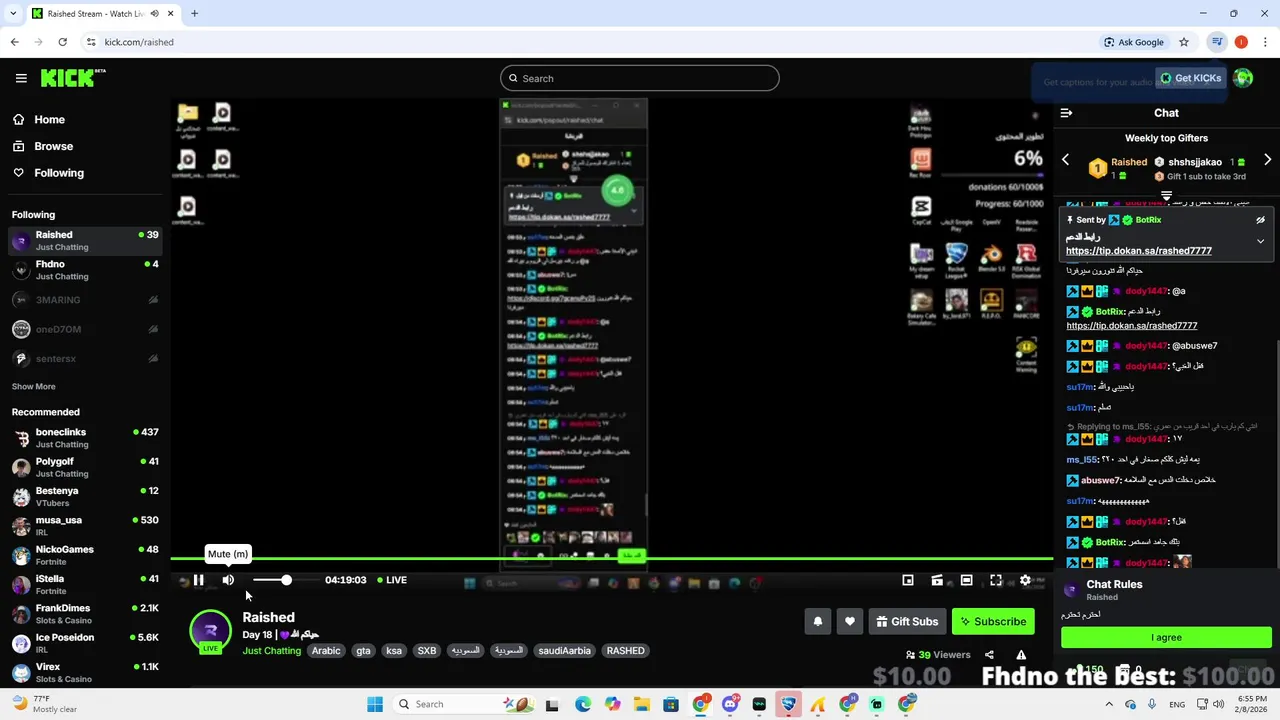Show hidden system tray icons

point(1109,704)
